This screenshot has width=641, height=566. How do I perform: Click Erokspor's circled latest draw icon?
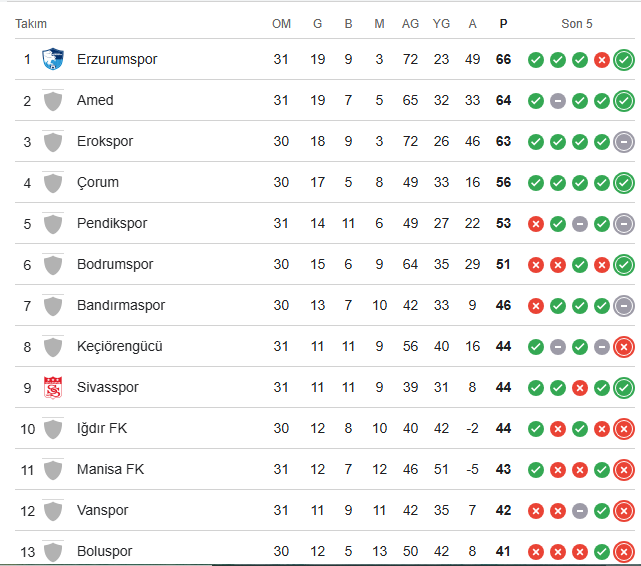pos(624,142)
